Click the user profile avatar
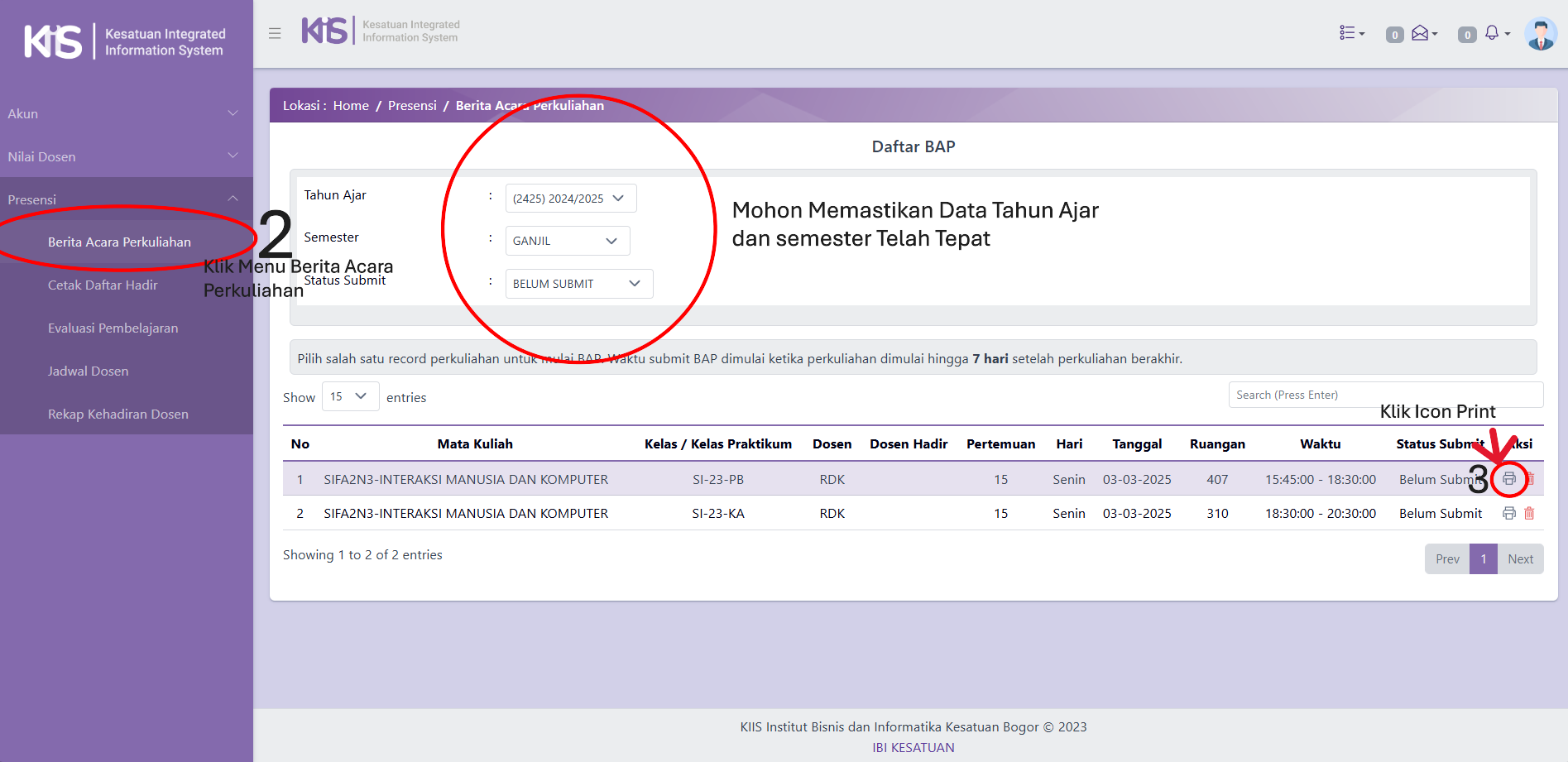 (1540, 35)
